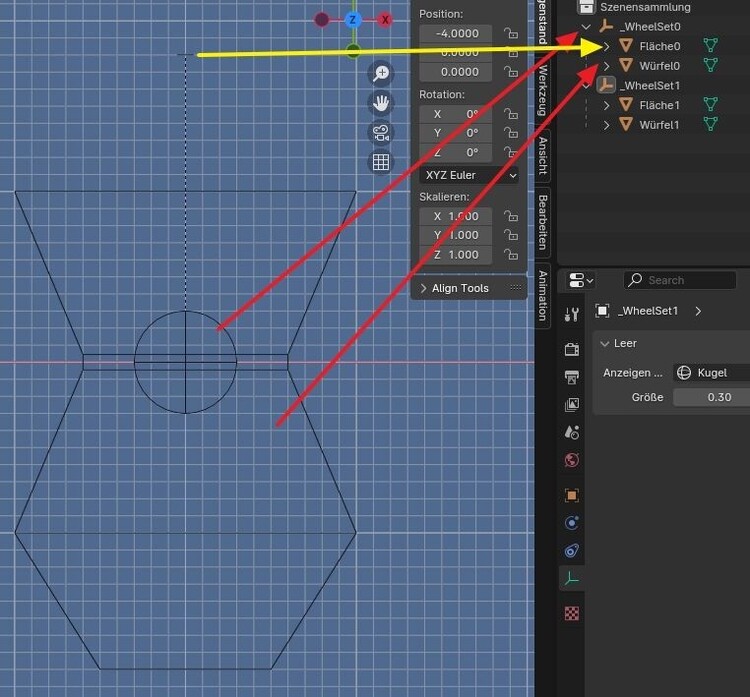This screenshot has height=697, width=750.
Task: Open the Tool properties wrench tab
Action: coord(572,315)
